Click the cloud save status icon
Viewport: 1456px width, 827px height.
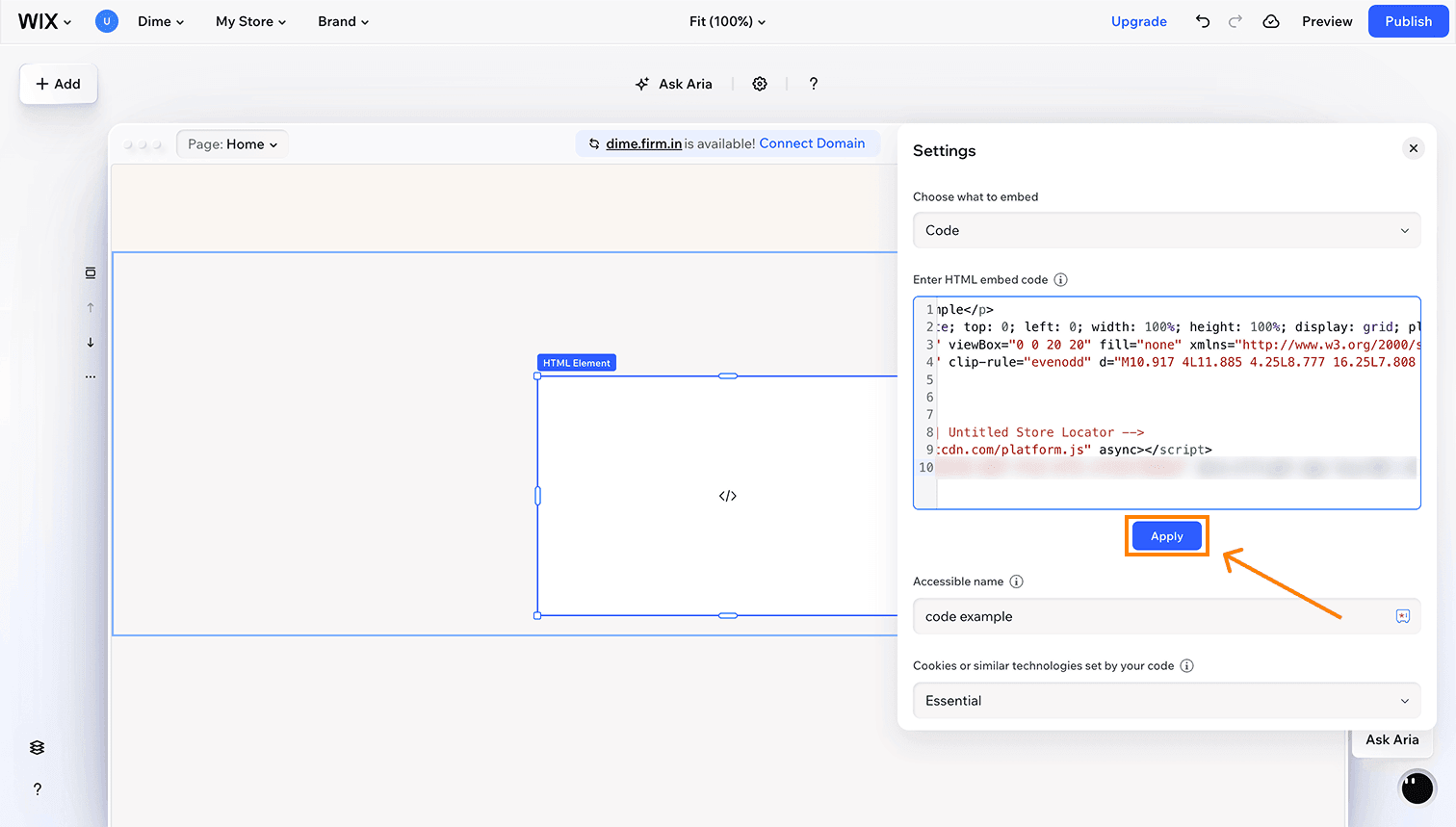point(1271,21)
